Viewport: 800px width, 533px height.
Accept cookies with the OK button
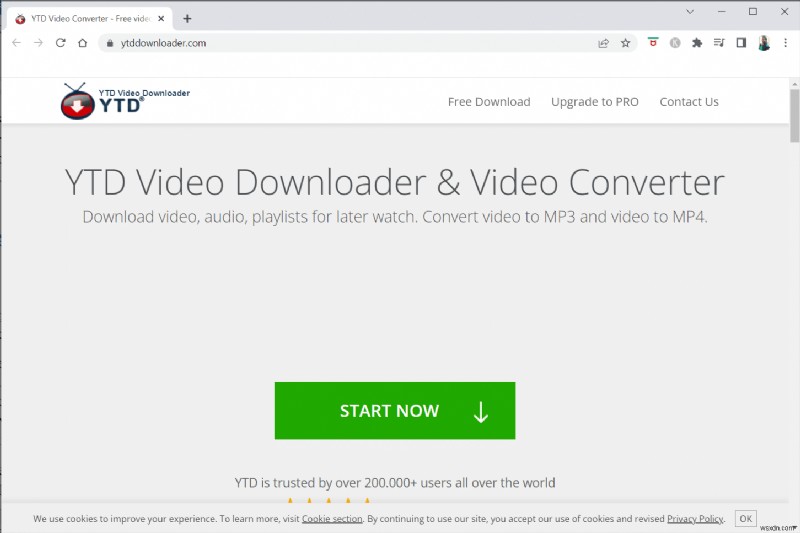(x=745, y=519)
